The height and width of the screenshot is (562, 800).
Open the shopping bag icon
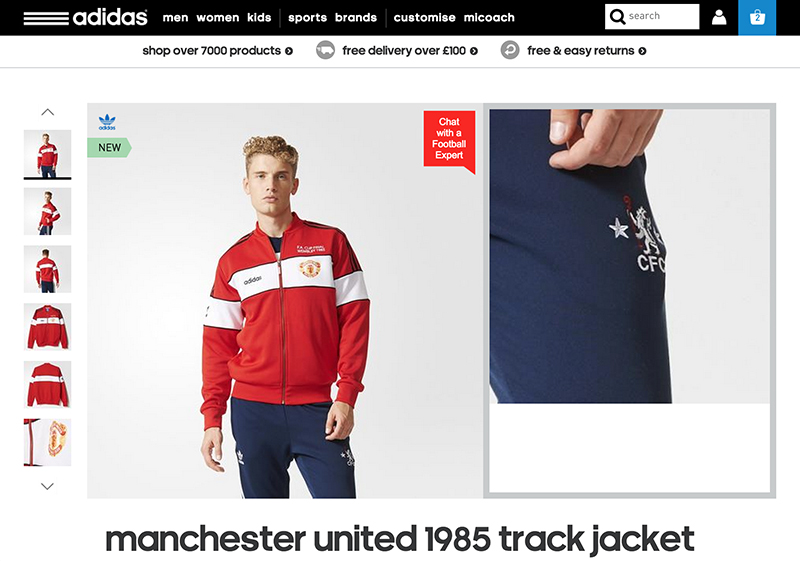(757, 17)
